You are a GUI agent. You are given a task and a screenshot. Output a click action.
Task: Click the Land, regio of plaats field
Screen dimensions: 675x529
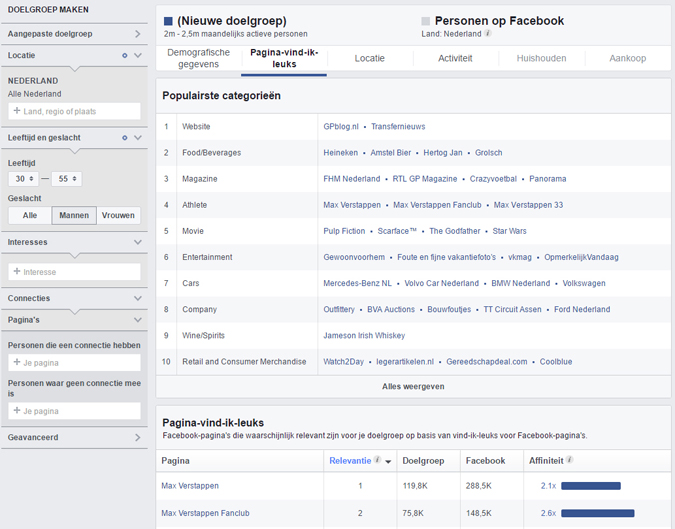74,111
